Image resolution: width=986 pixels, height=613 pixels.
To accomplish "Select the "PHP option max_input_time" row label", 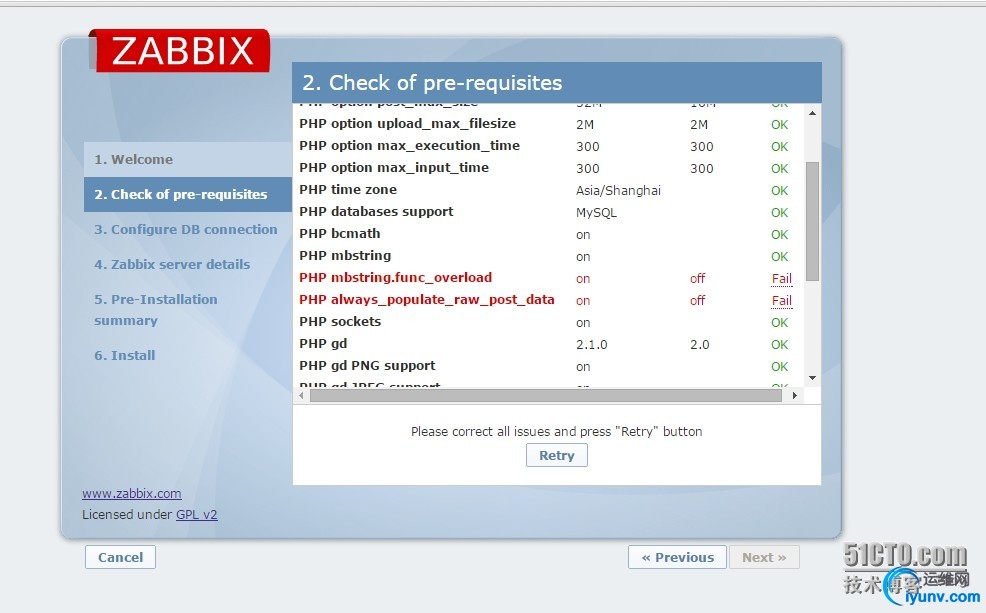I will [x=394, y=167].
